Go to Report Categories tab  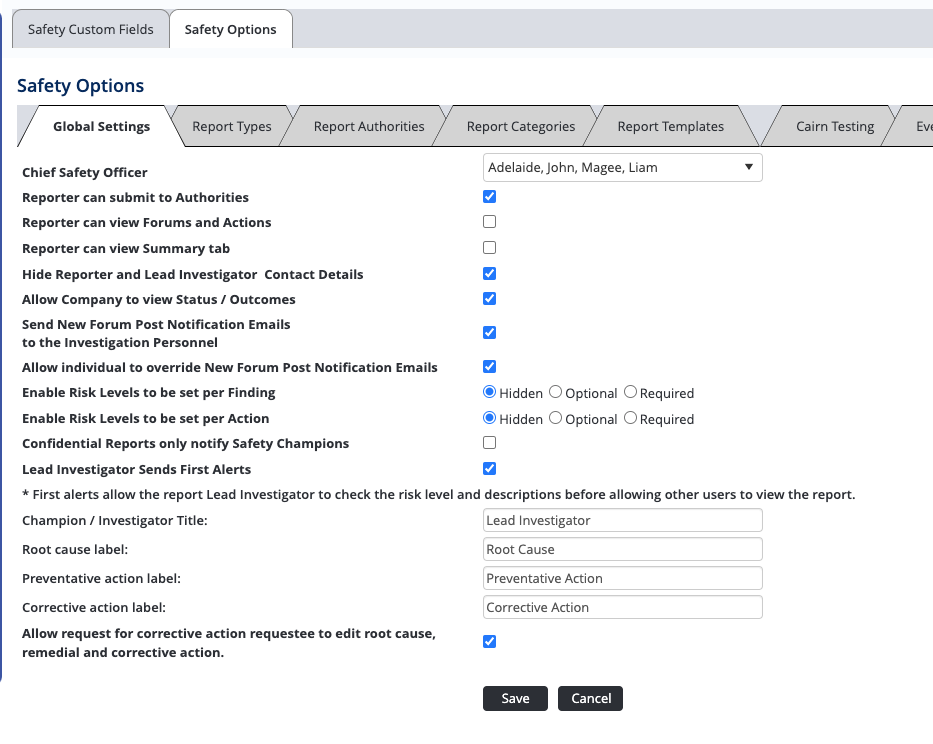tap(521, 126)
